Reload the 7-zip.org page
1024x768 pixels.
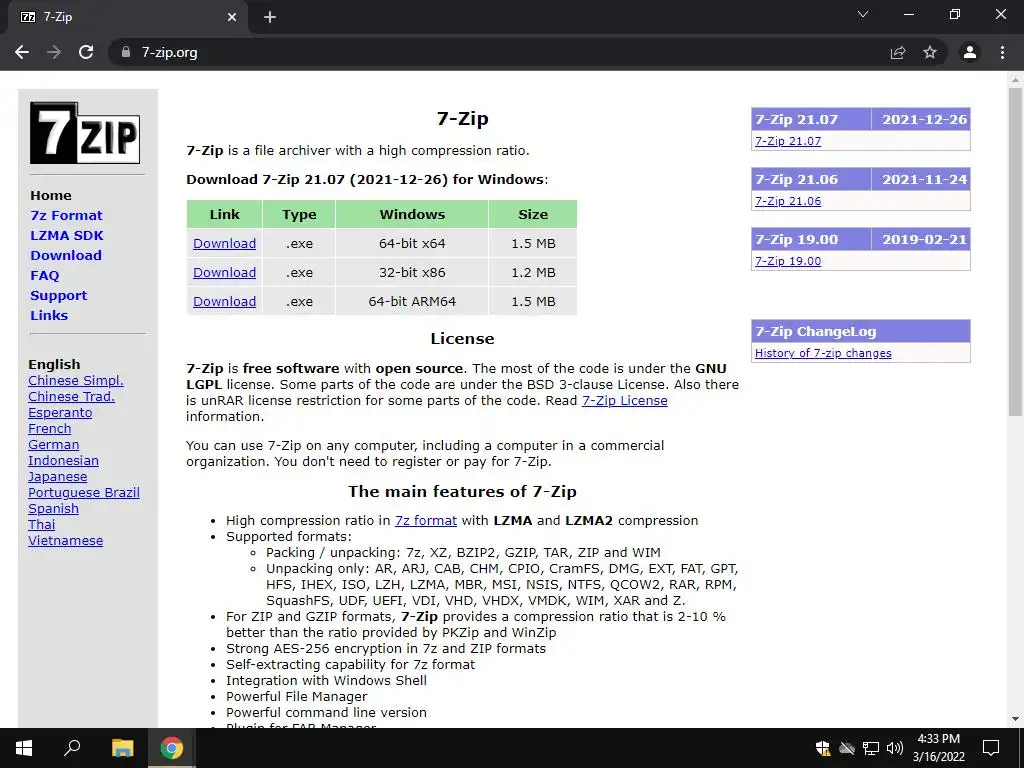pos(86,52)
